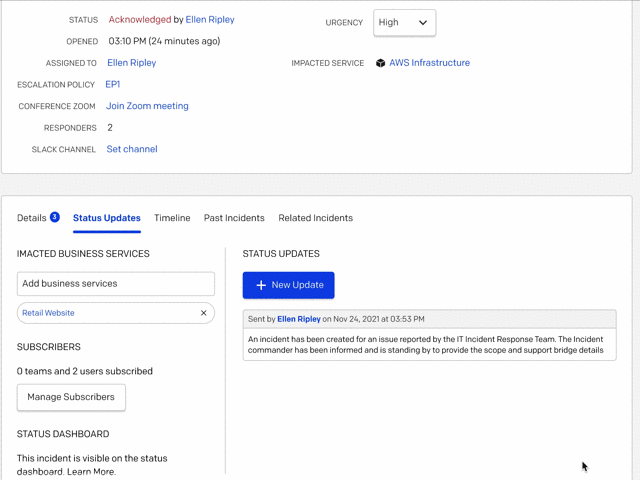
Task: Click Ellen Ripley in Assigned To
Action: [131, 63]
